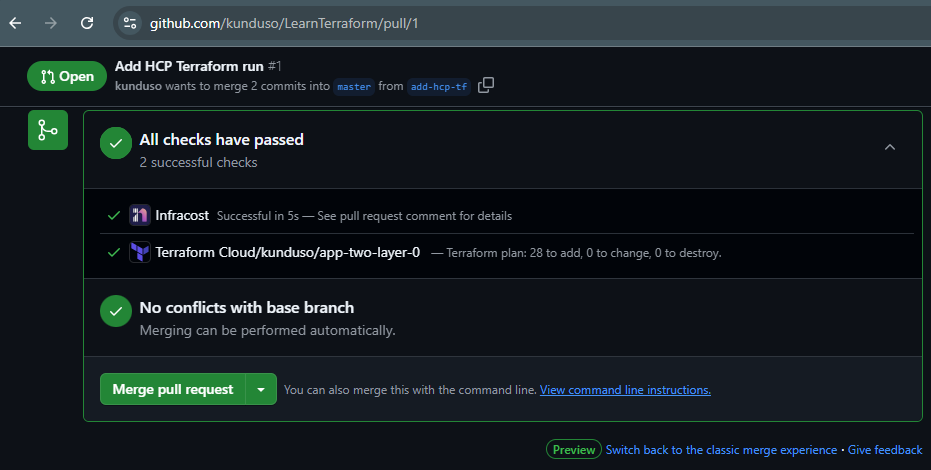The height and width of the screenshot is (470, 931).
Task: Click the Terraform Cloud logo icon
Action: pos(140,252)
